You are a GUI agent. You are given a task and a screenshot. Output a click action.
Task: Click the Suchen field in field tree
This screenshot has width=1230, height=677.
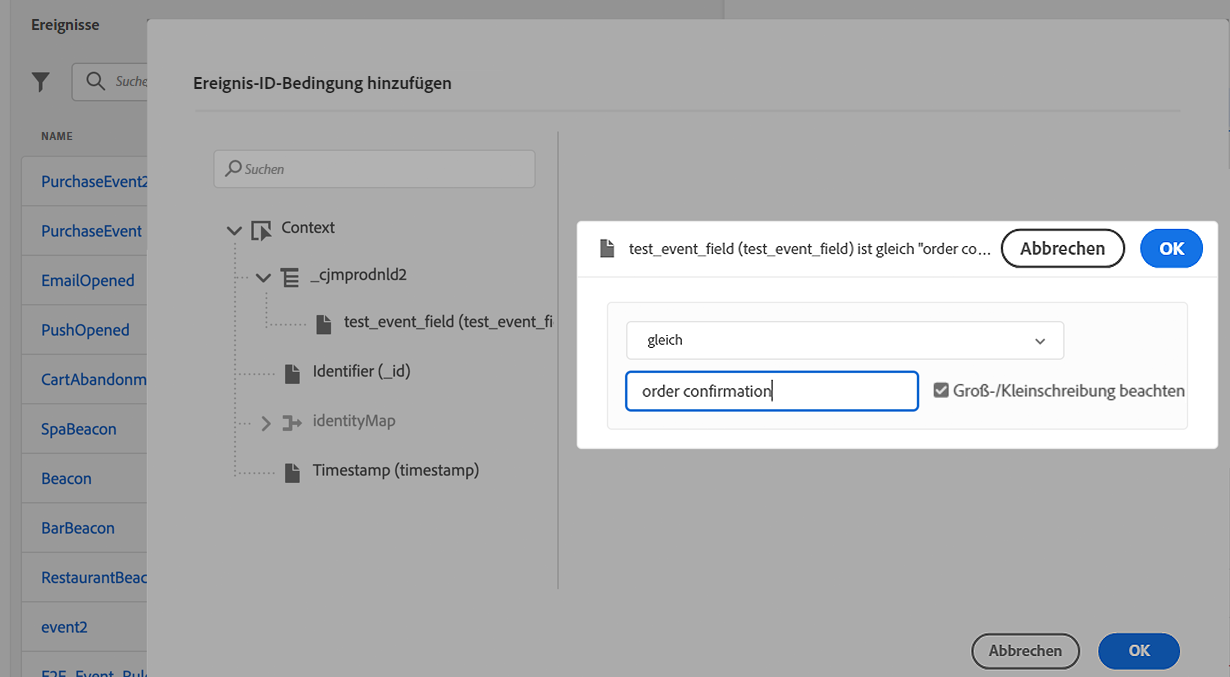[x=375, y=169]
